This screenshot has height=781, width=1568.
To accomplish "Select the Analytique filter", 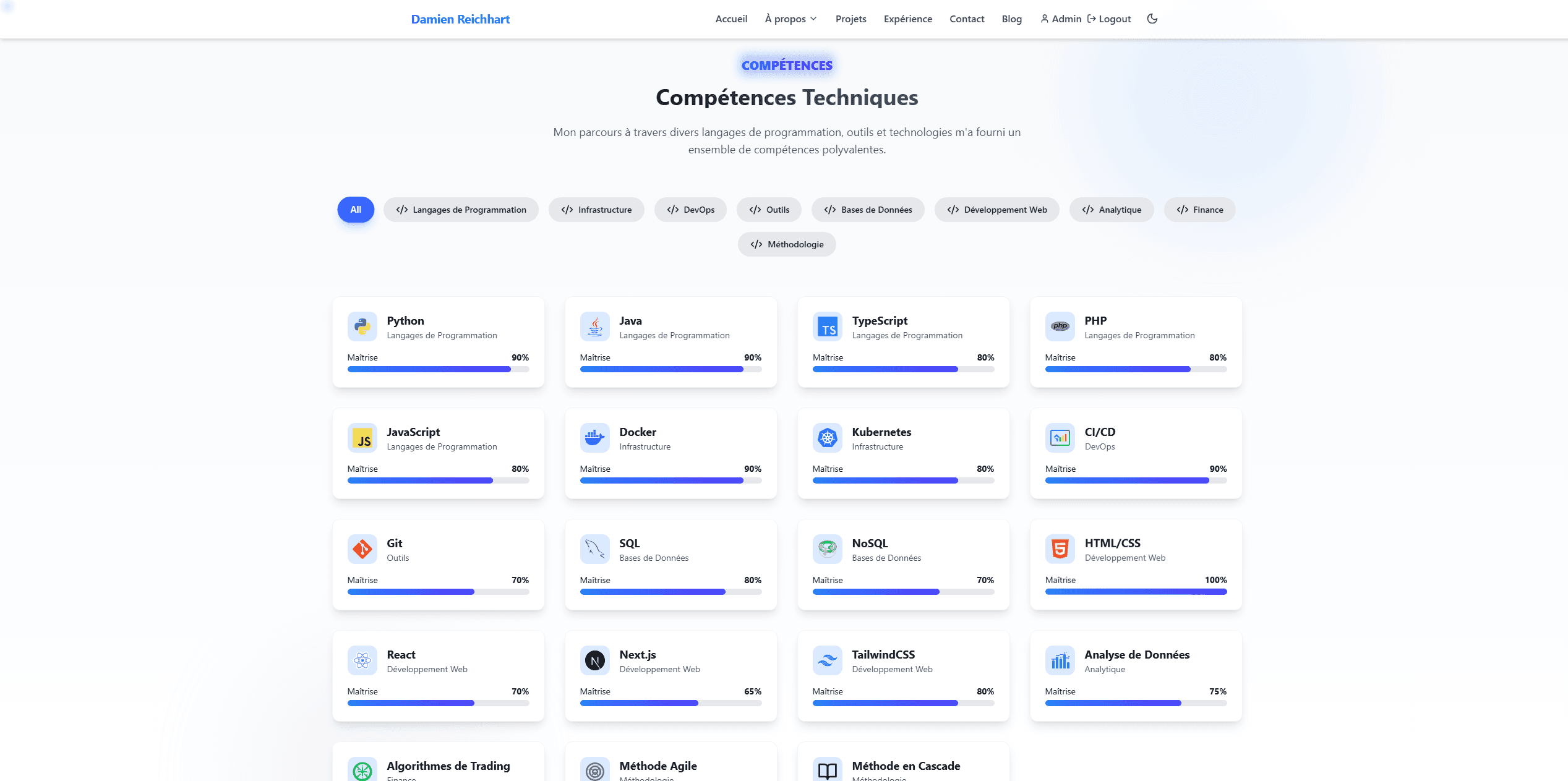I will click(x=1112, y=210).
